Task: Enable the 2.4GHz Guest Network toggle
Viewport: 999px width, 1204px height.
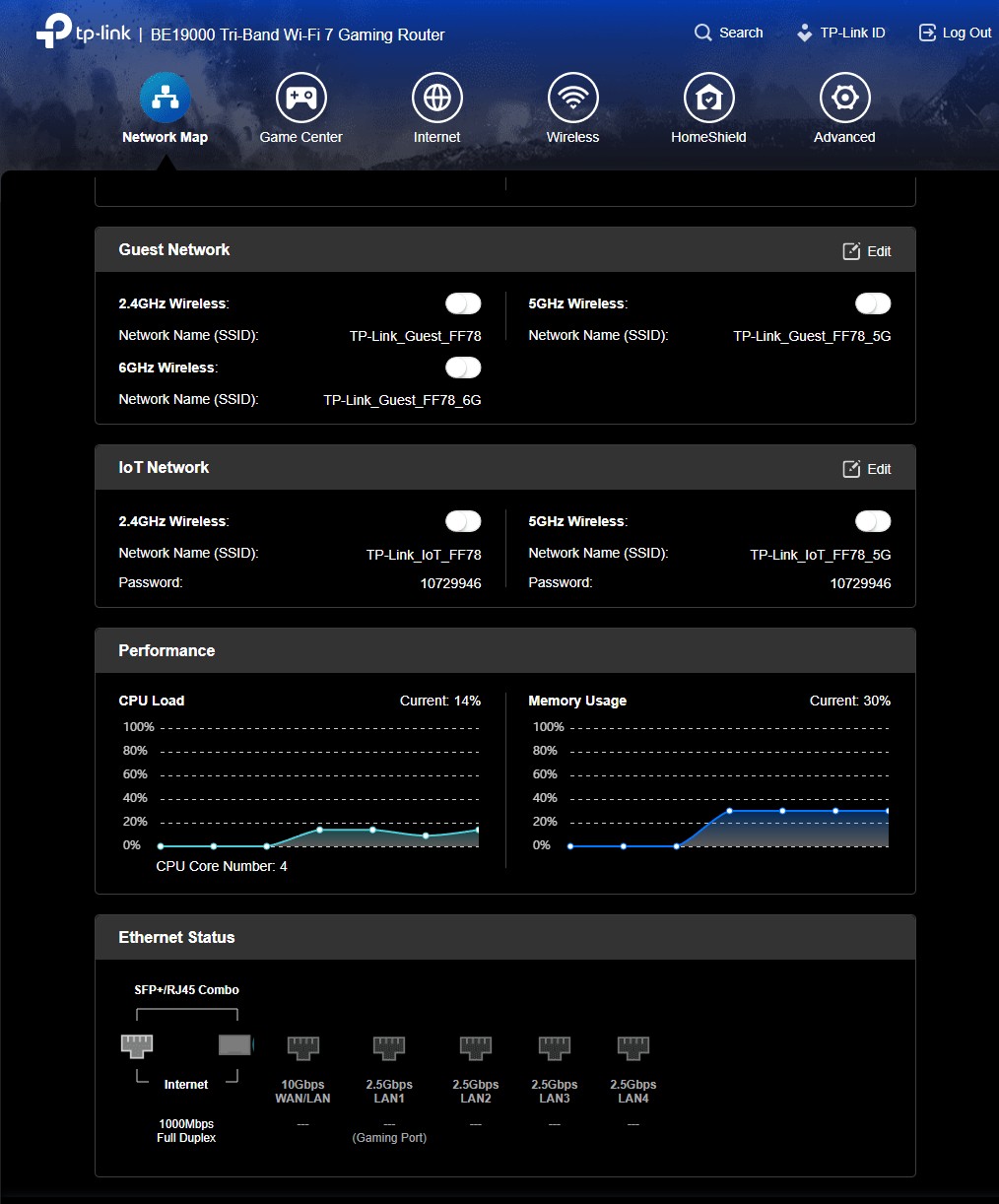Action: (x=463, y=303)
